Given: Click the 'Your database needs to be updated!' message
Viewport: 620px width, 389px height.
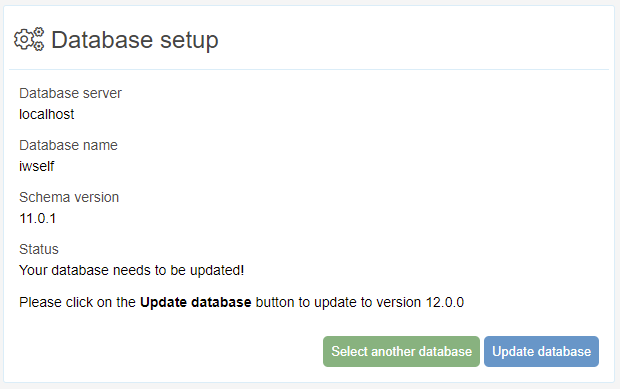Looking at the screenshot, I should (132, 270).
